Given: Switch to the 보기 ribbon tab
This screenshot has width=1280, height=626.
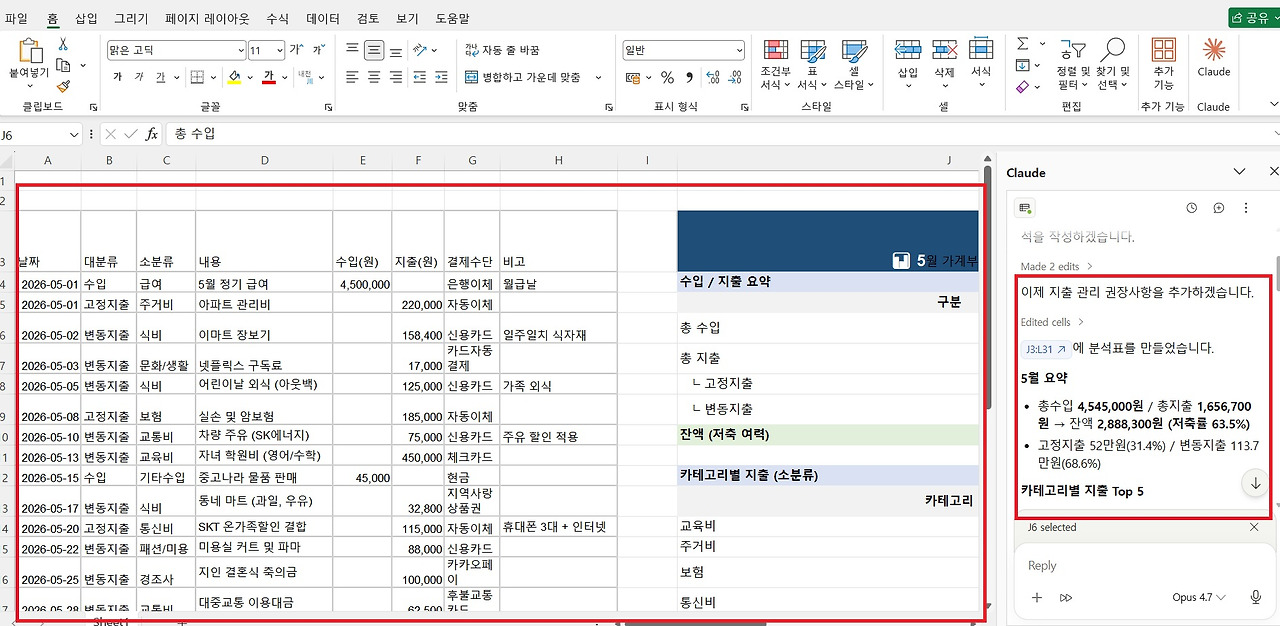Looking at the screenshot, I should pos(407,18).
